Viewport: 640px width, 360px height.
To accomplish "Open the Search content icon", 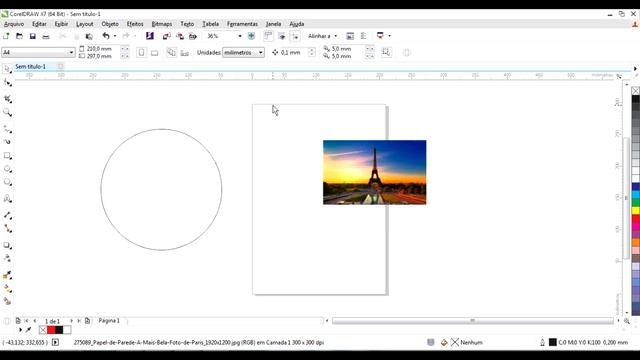I will click(x=150, y=36).
